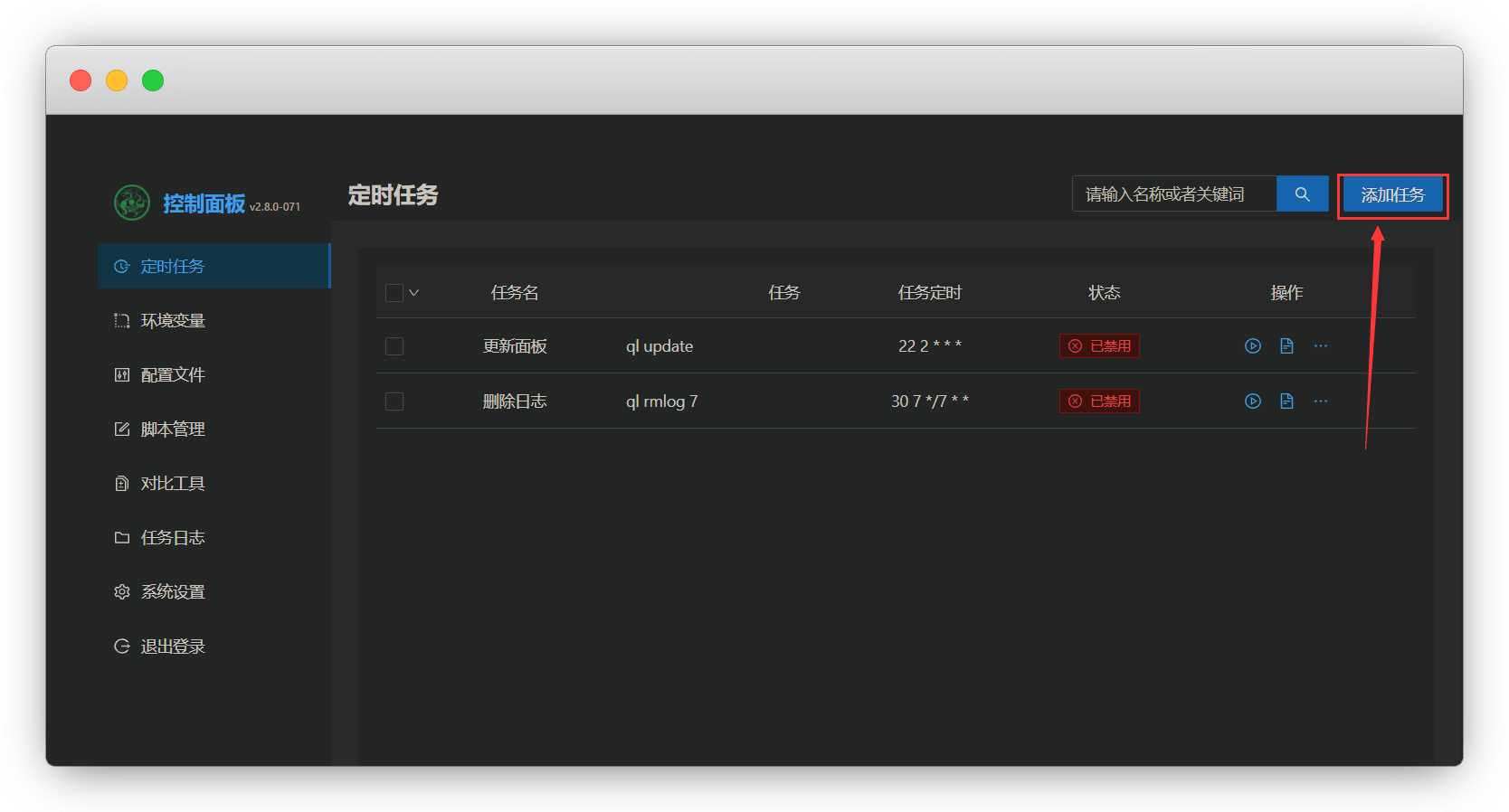This screenshot has height=812, width=1509.
Task: Focus the name or keyword search field
Action: point(1173,194)
